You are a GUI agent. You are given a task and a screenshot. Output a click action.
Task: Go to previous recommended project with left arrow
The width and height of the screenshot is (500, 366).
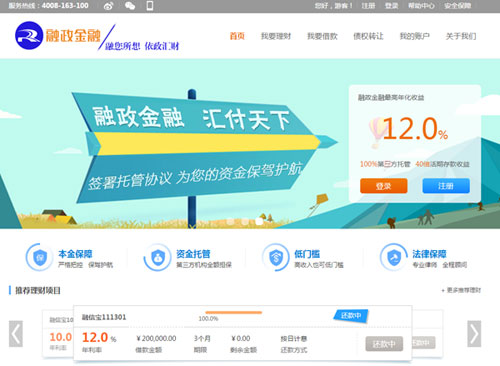coord(16,334)
